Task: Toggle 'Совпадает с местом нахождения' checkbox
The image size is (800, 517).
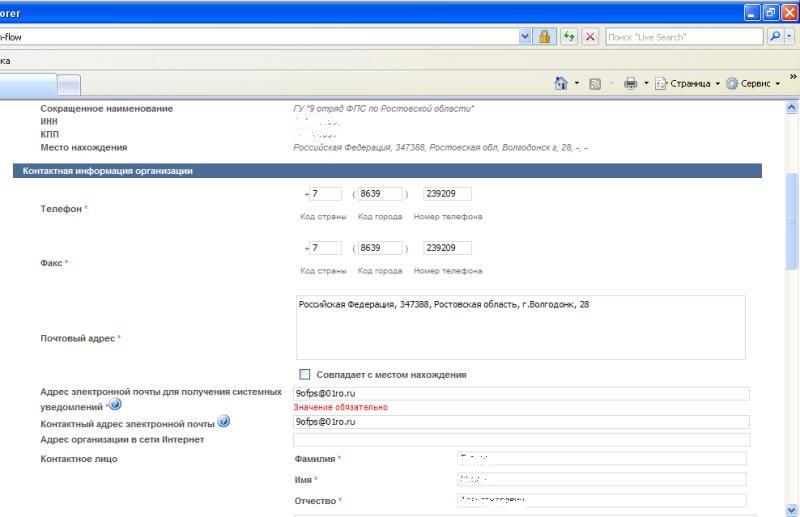Action: click(305, 375)
